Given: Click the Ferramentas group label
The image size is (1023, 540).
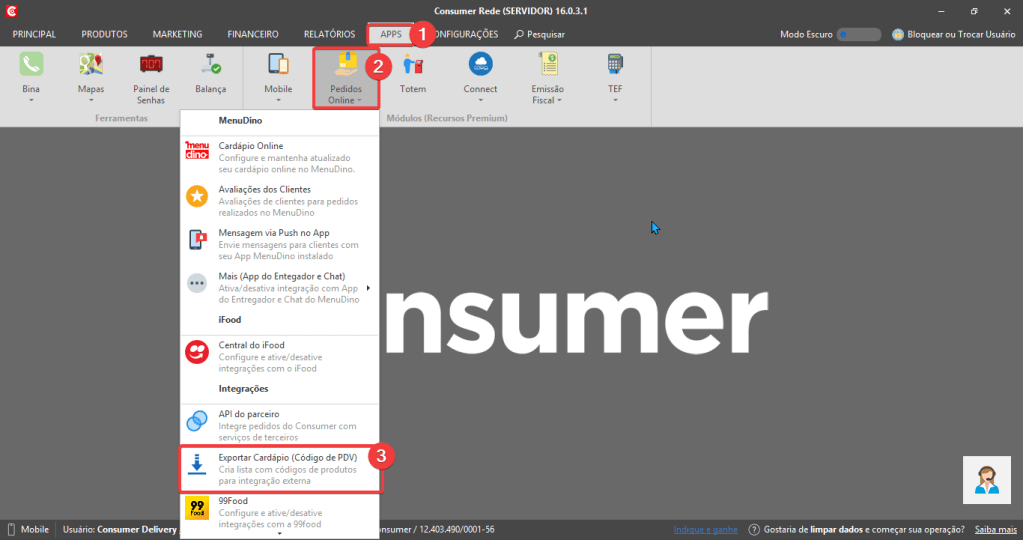Looking at the screenshot, I should [121, 118].
